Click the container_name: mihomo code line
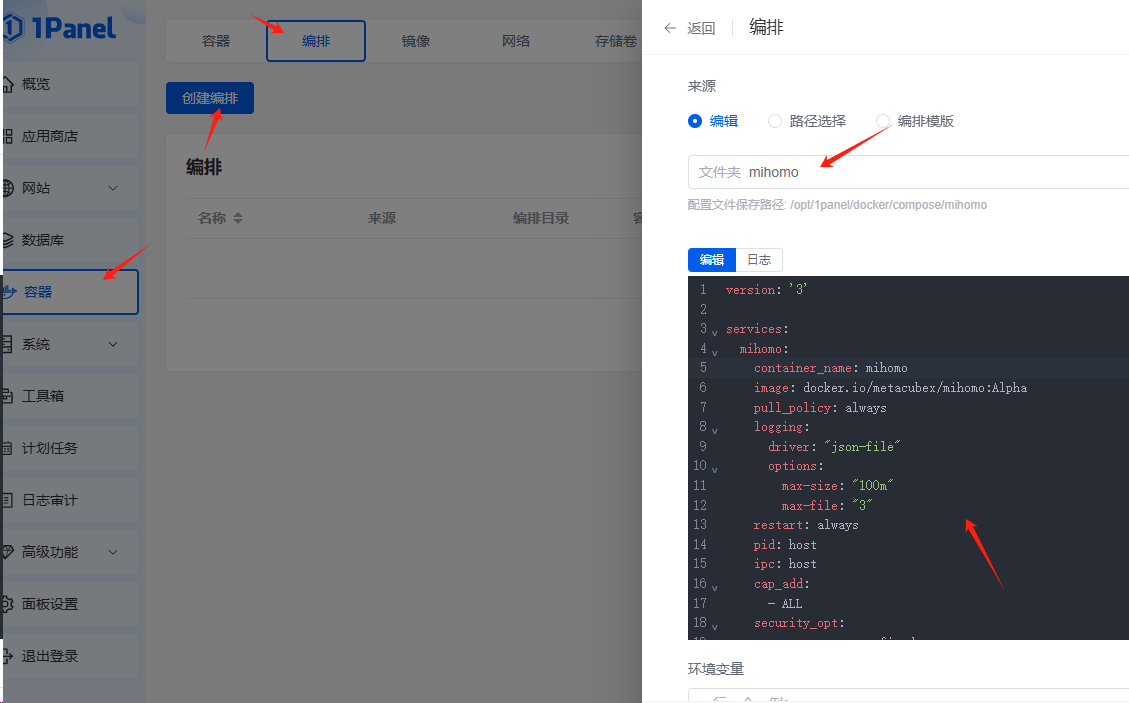This screenshot has height=703, width=1129. tap(830, 368)
